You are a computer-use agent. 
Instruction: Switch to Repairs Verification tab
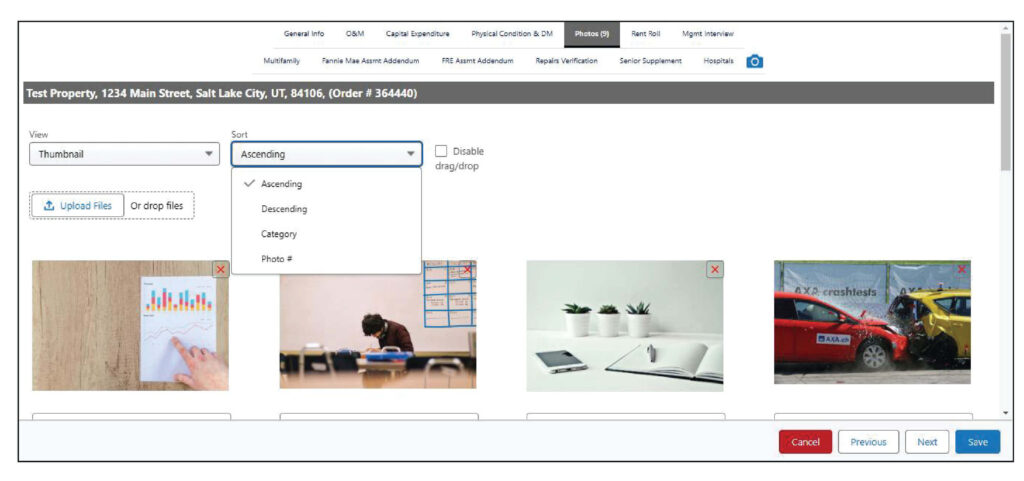(x=566, y=61)
